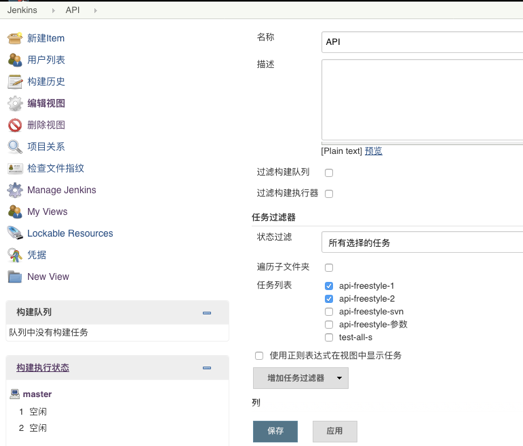
Task: Click the 构建执行状态 header link
Action: pyautogui.click(x=43, y=368)
